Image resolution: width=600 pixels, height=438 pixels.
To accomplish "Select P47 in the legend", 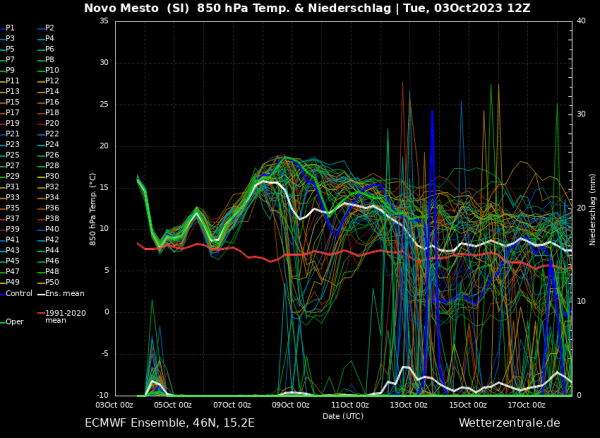I will click(x=12, y=272).
